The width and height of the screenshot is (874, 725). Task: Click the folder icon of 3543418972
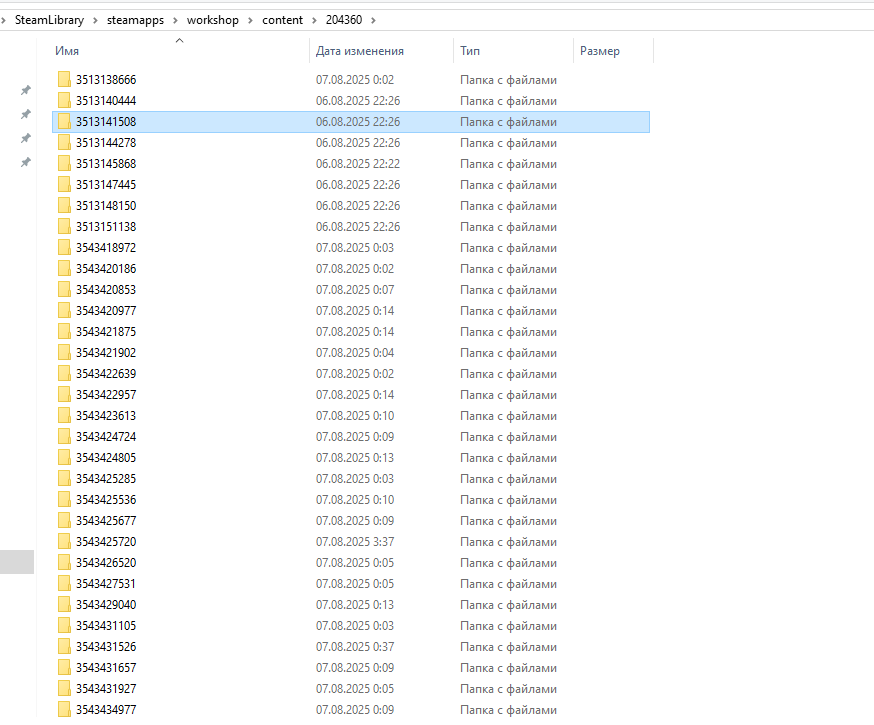(x=64, y=247)
